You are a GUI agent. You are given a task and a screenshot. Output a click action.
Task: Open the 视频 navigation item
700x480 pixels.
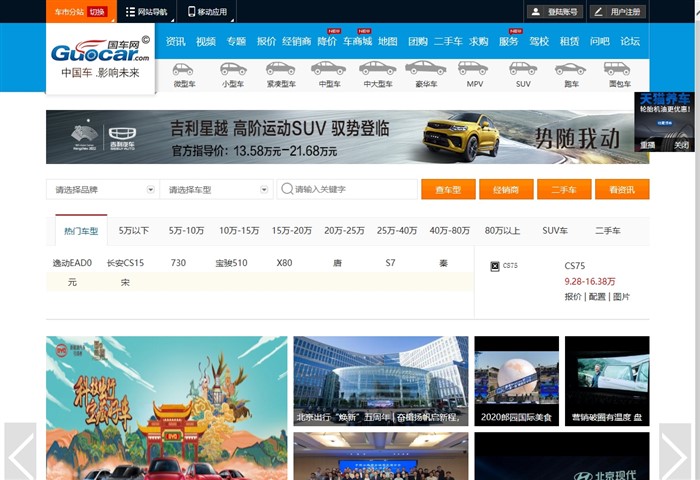coord(206,42)
